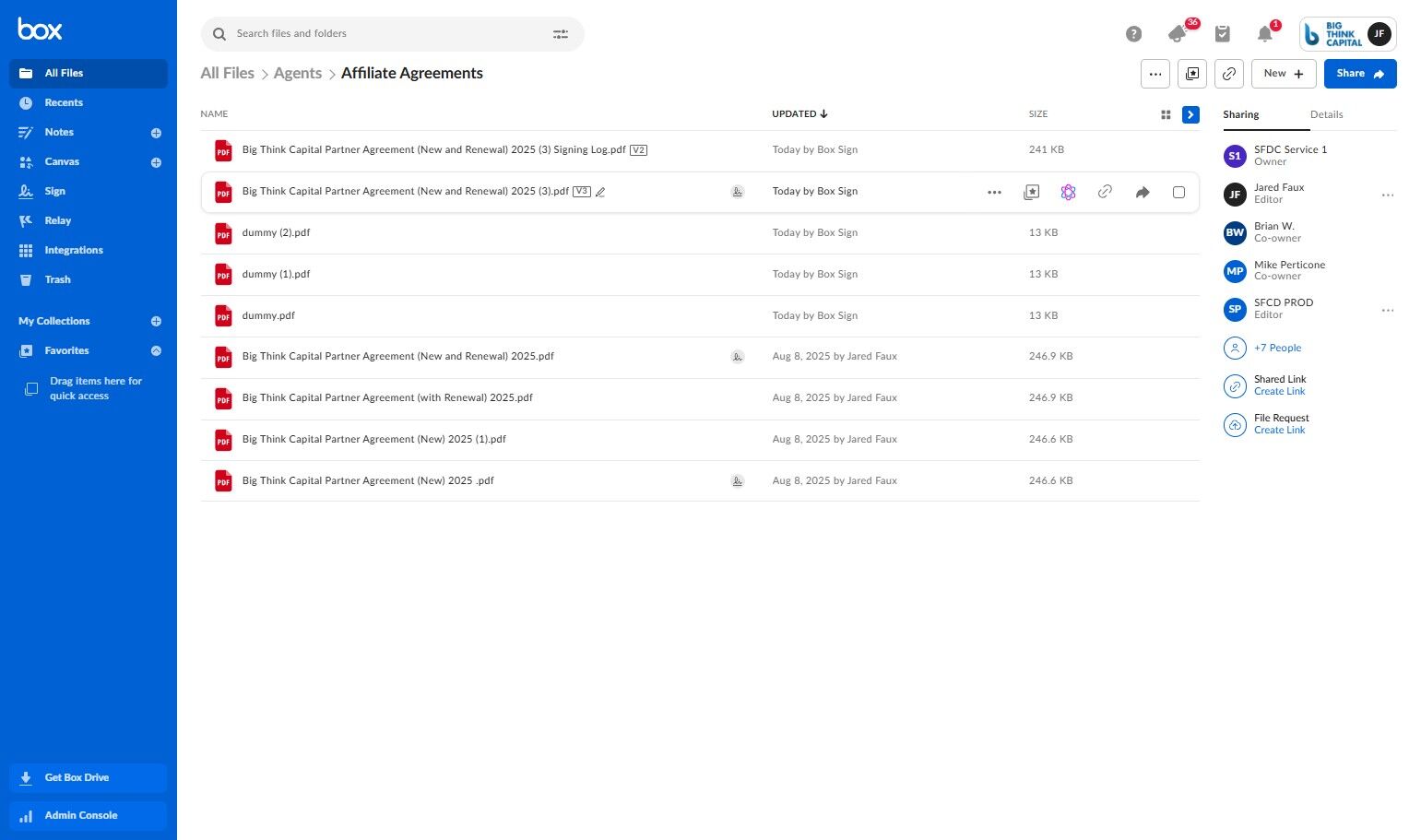
Task: Click Sign badge on (New) 2025 .pdf row
Action: (x=738, y=481)
